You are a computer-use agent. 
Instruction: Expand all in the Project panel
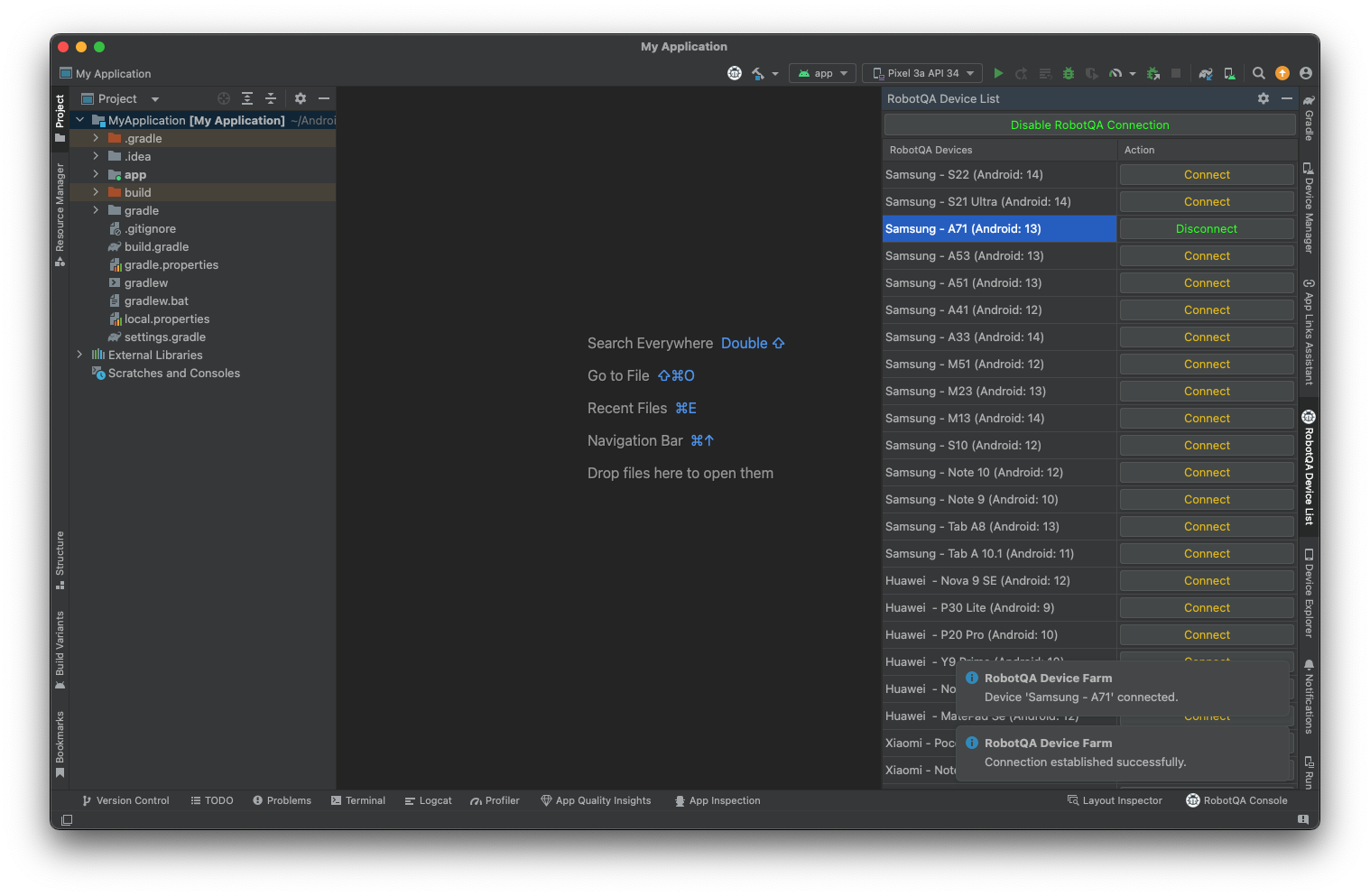point(247,98)
